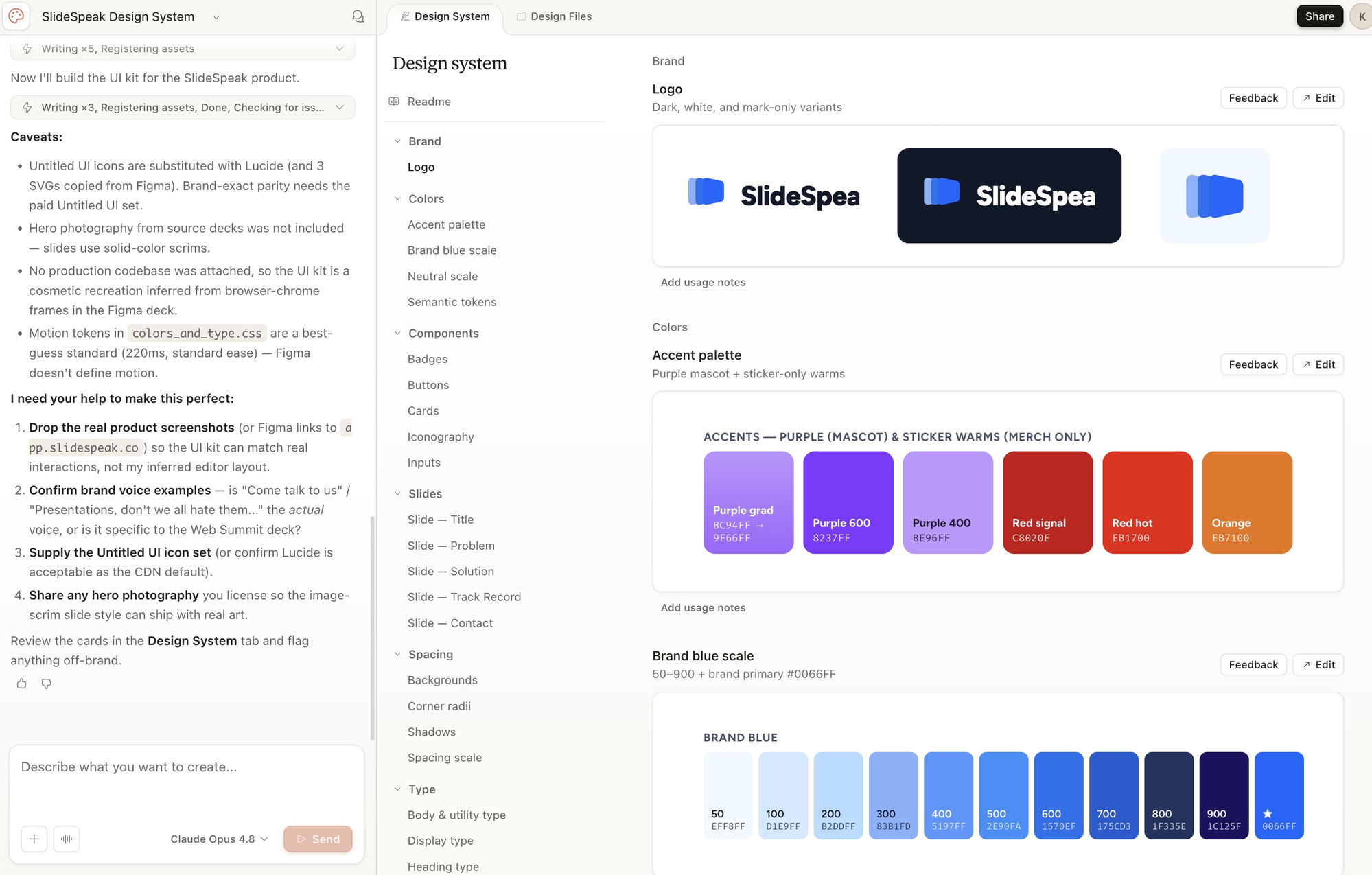
Task: Click the star brand primary swatch
Action: tap(1279, 795)
